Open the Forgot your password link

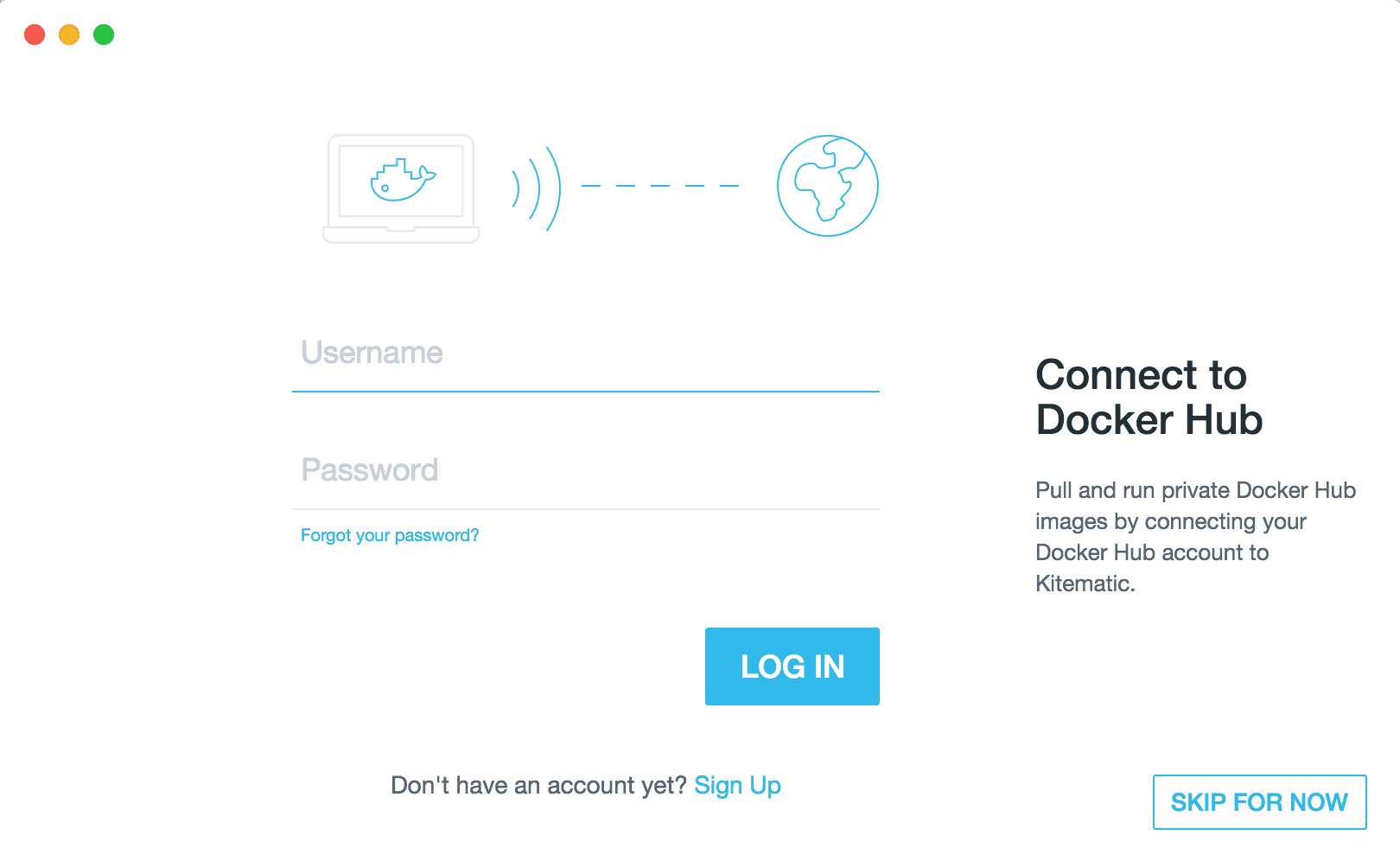pyautogui.click(x=390, y=535)
